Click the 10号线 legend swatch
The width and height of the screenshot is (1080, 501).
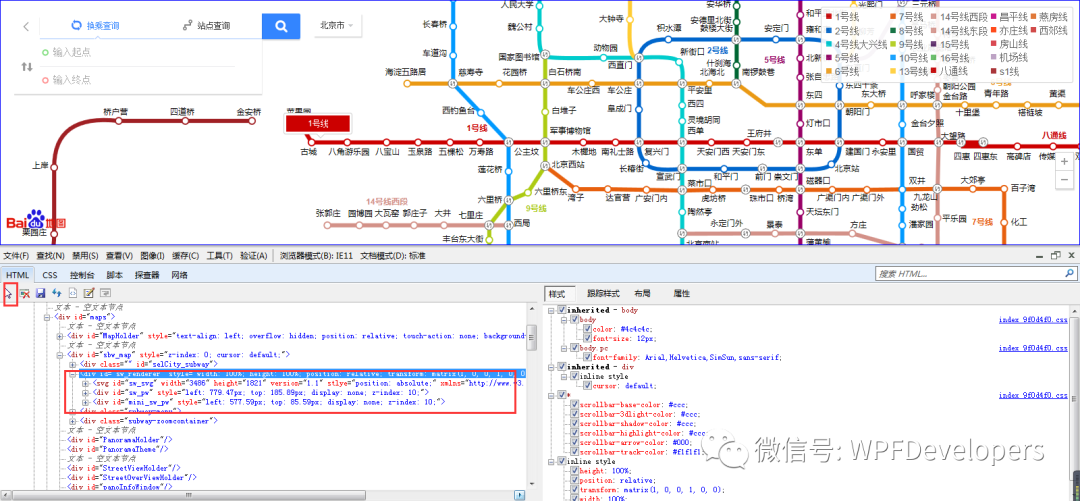point(893,57)
